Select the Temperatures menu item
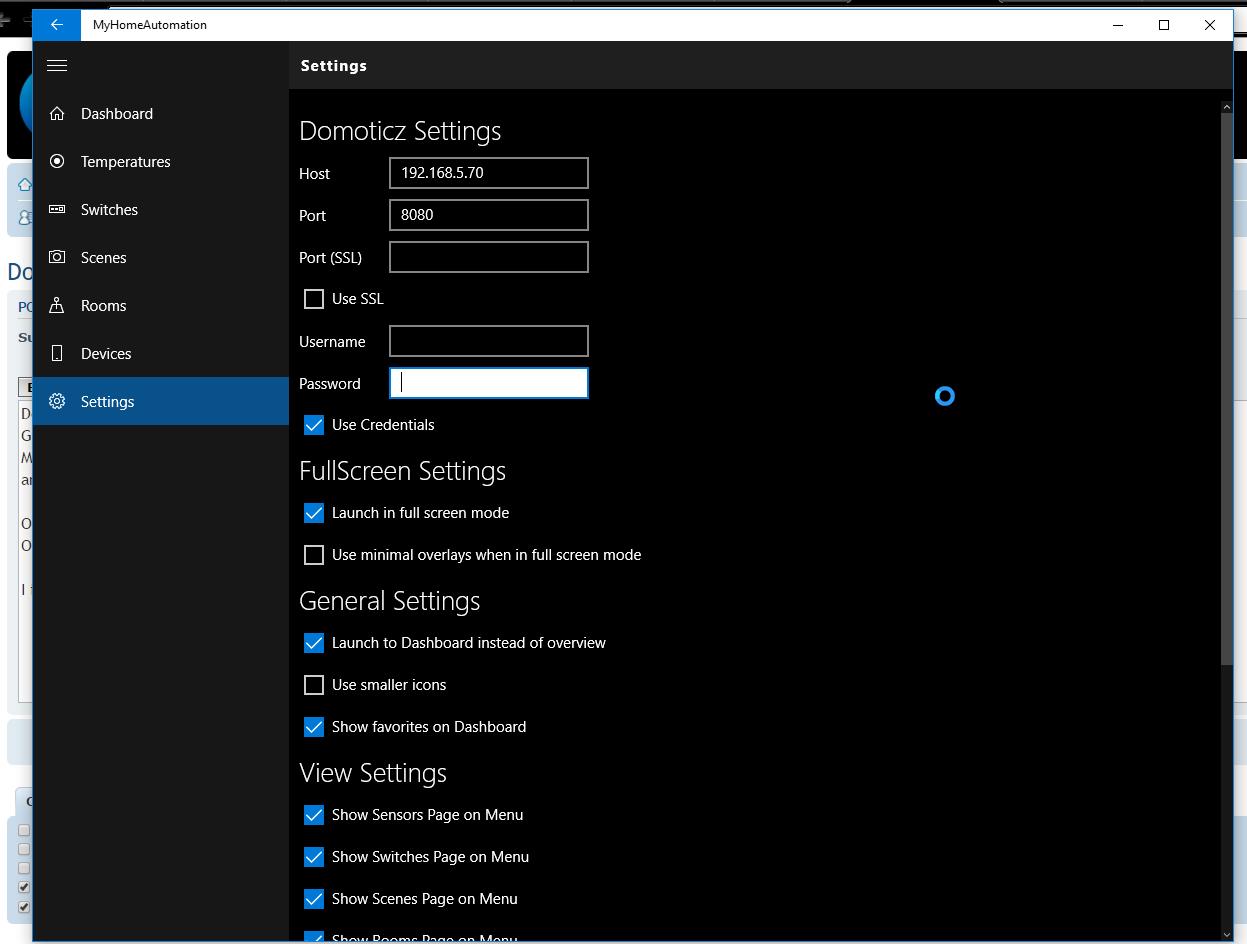This screenshot has height=944, width=1247. 126,161
